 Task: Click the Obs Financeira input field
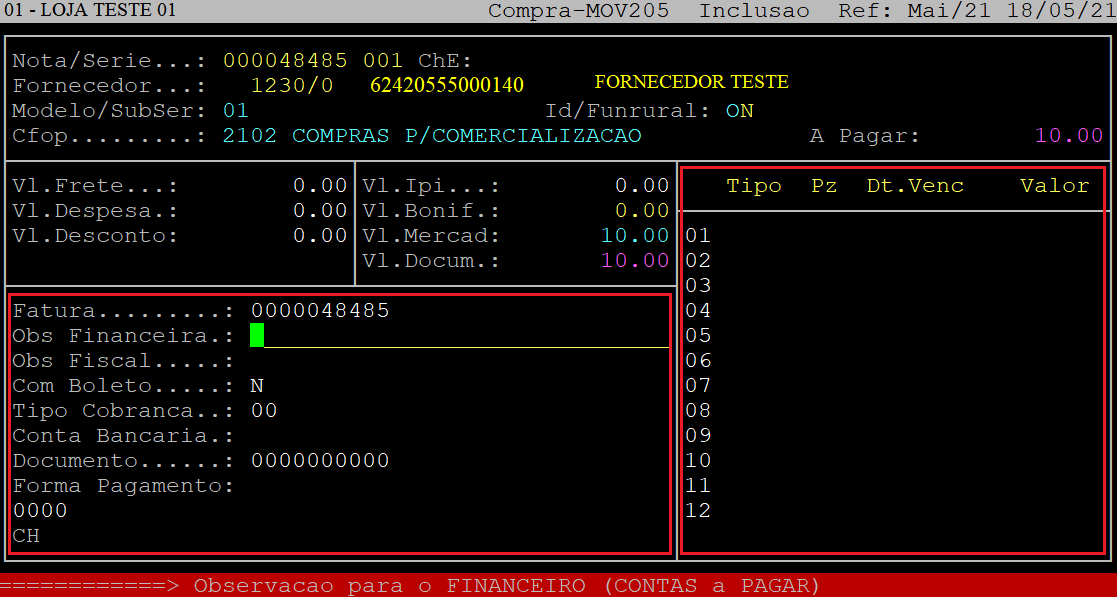point(460,336)
